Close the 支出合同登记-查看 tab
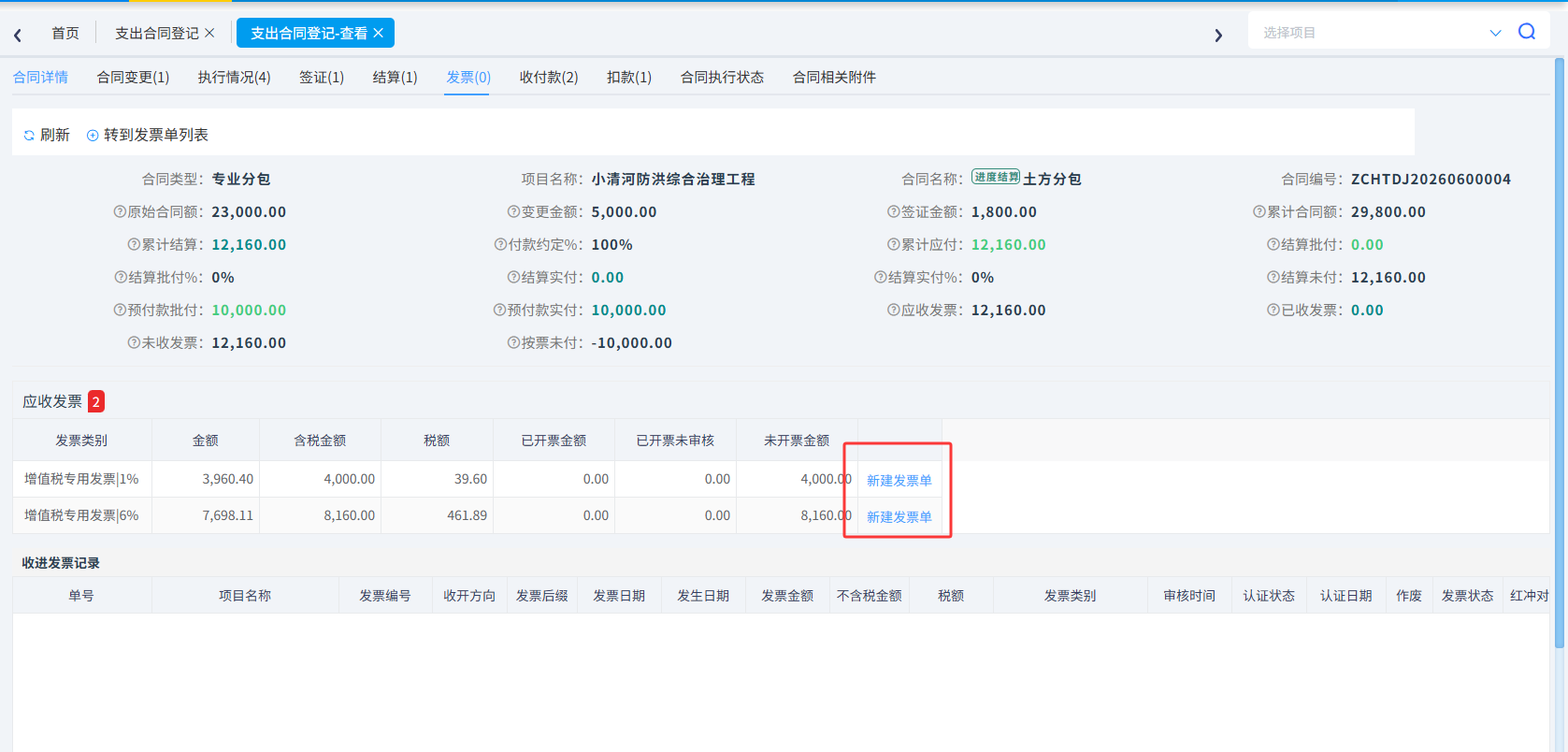Screen dimensions: 1568x752 point(378,33)
